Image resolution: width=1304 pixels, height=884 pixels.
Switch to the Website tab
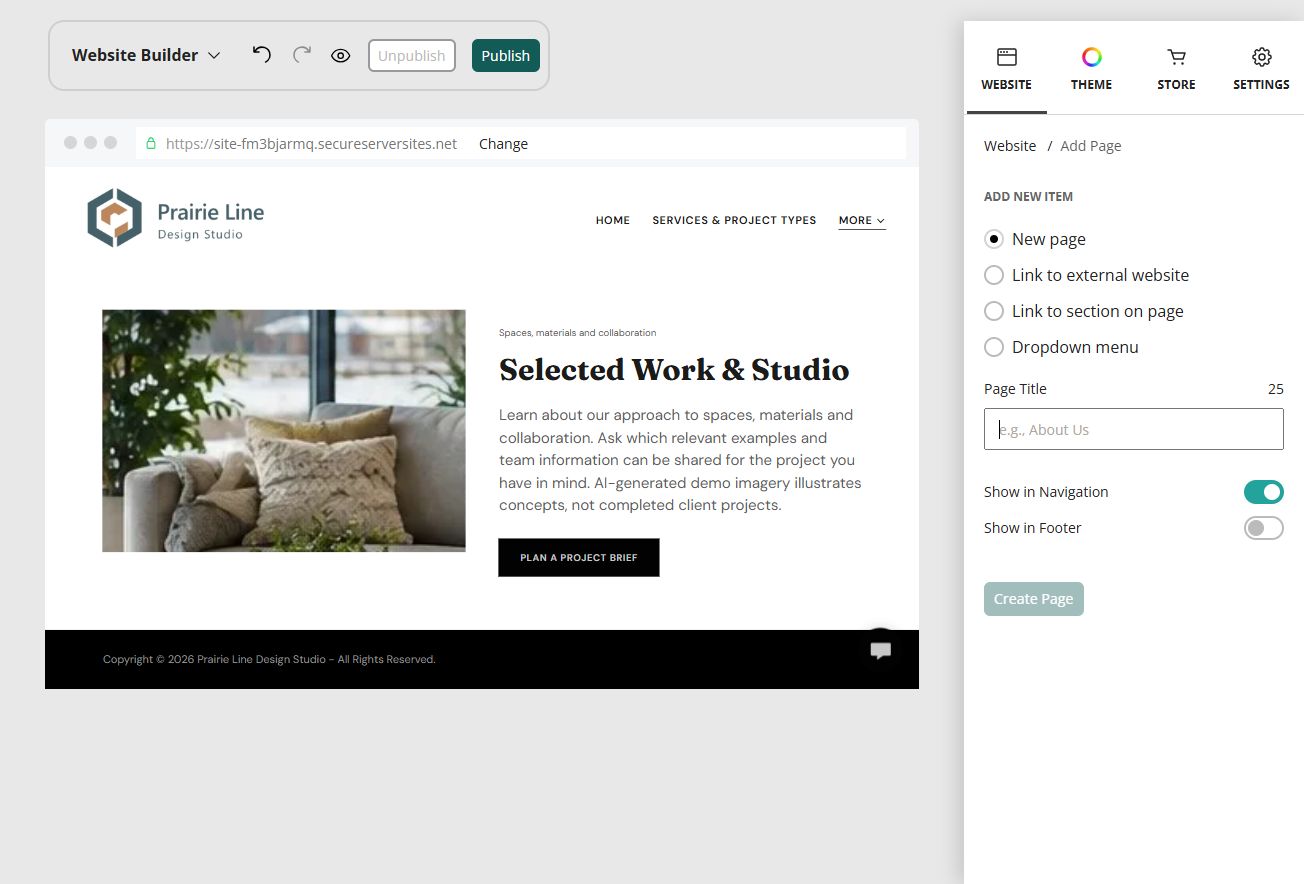[1006, 68]
